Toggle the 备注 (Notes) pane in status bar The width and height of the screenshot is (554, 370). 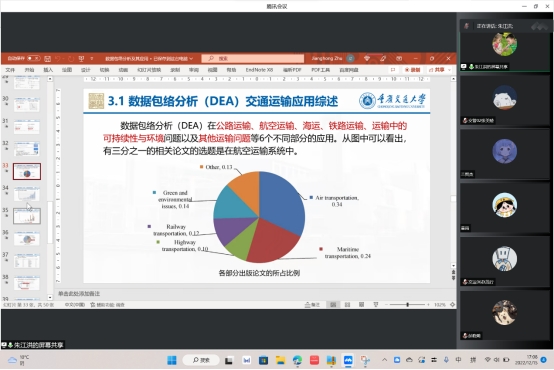[x=313, y=305]
